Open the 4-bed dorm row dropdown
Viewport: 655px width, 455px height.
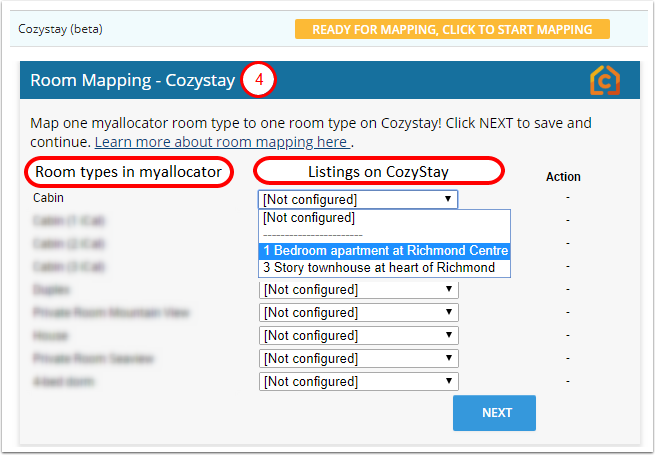tap(359, 381)
